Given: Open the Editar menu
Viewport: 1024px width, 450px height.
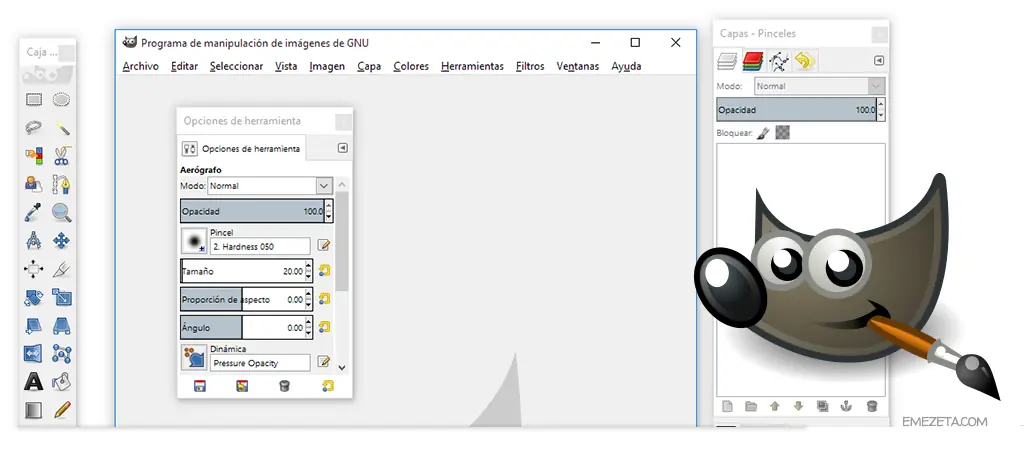Looking at the screenshot, I should pyautogui.click(x=184, y=66).
